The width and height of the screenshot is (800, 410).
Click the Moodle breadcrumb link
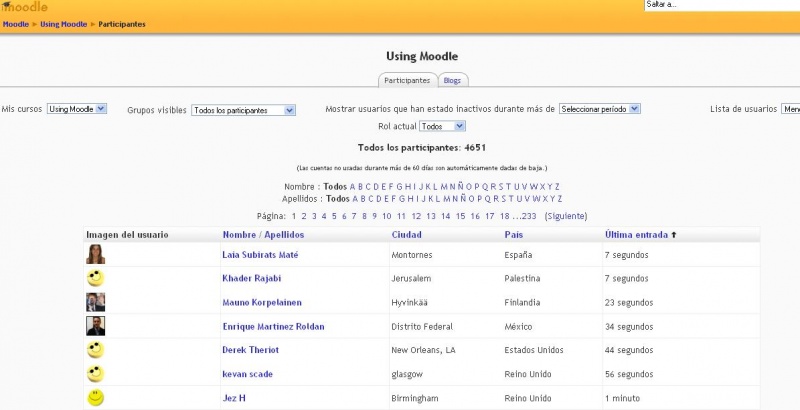click(16, 24)
